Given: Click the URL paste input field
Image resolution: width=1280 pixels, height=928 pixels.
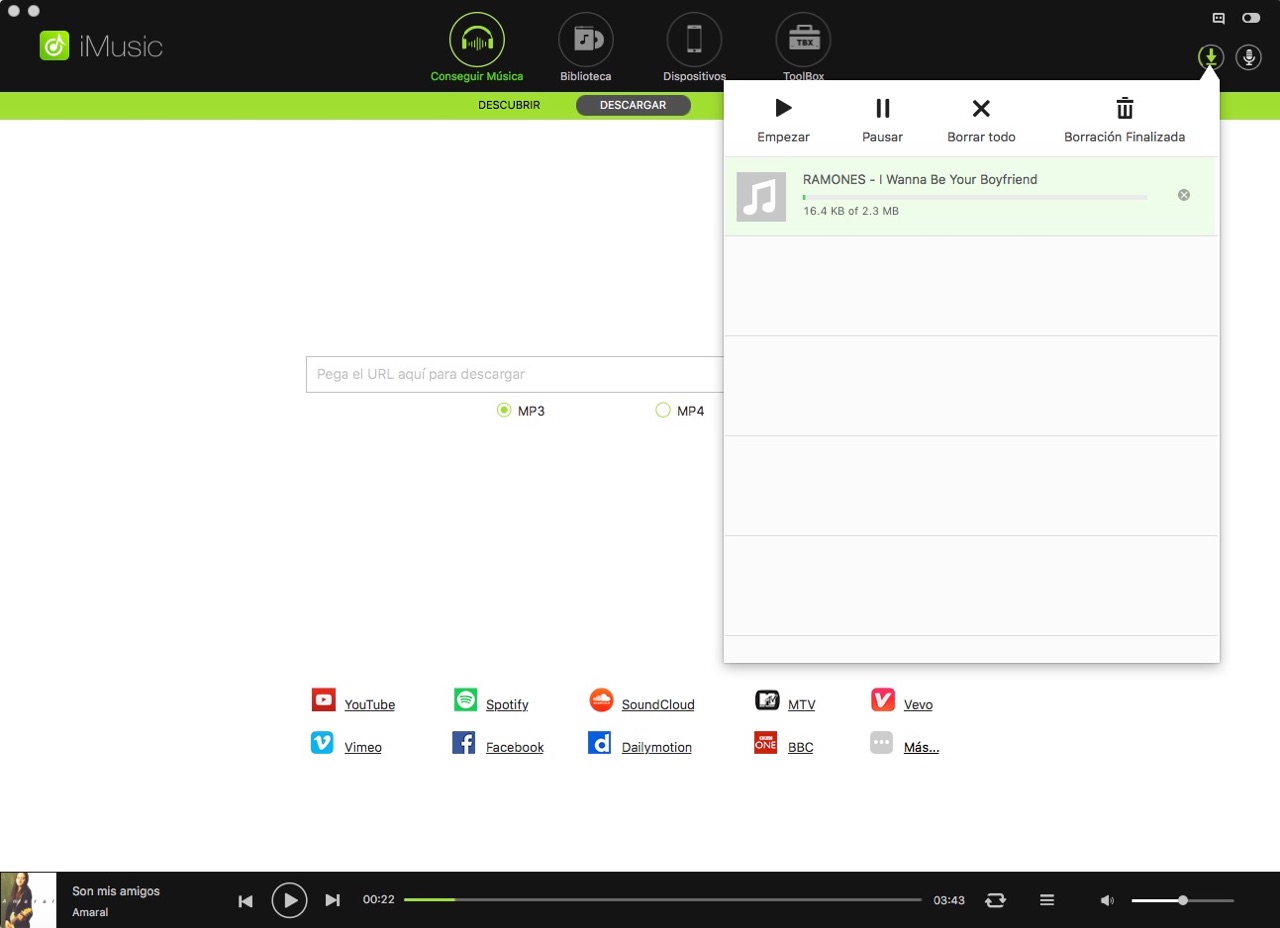Looking at the screenshot, I should pyautogui.click(x=514, y=374).
